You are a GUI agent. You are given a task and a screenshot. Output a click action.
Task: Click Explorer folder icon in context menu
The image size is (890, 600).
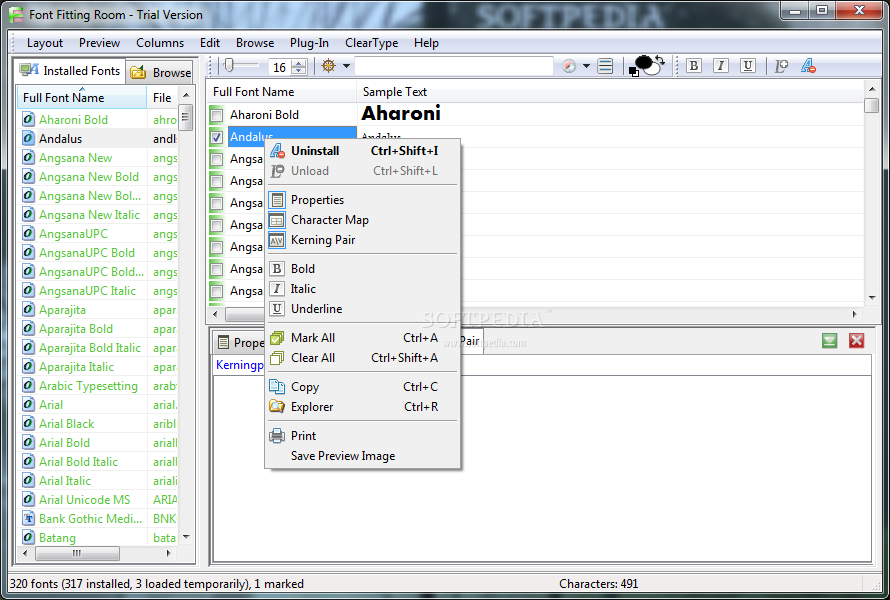point(277,406)
